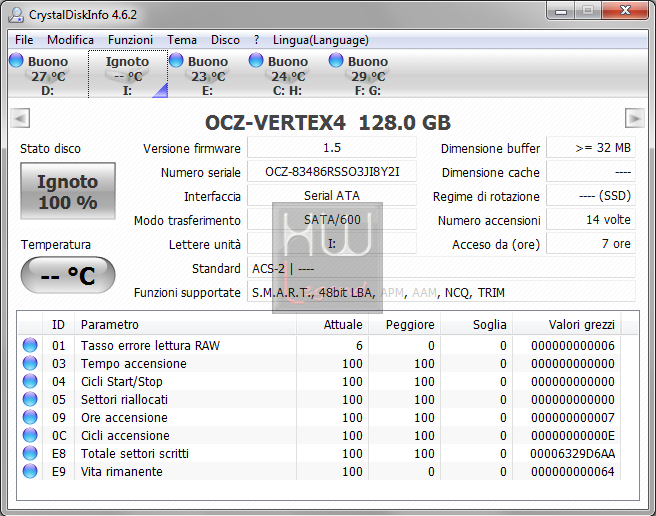This screenshot has width=656, height=516.
Task: Click the Temperatura label
Action: 56,244
